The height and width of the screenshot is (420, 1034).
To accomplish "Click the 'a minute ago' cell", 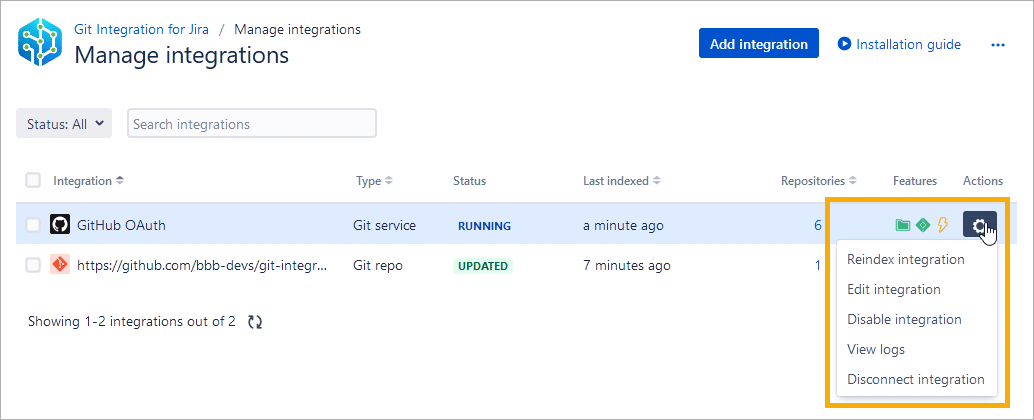I will click(623, 225).
